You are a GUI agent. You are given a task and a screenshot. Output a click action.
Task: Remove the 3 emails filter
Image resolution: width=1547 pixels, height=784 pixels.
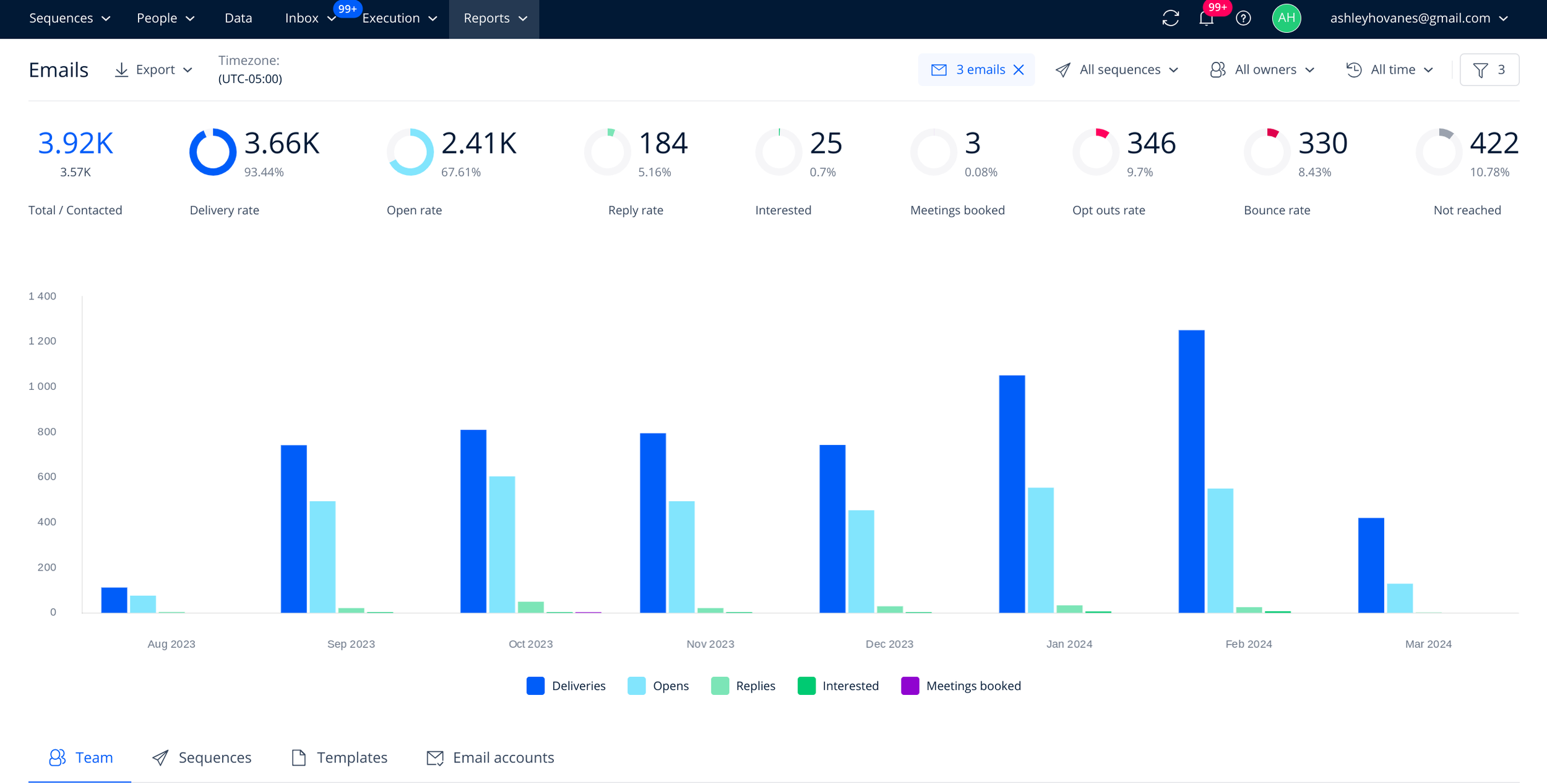click(x=1019, y=70)
